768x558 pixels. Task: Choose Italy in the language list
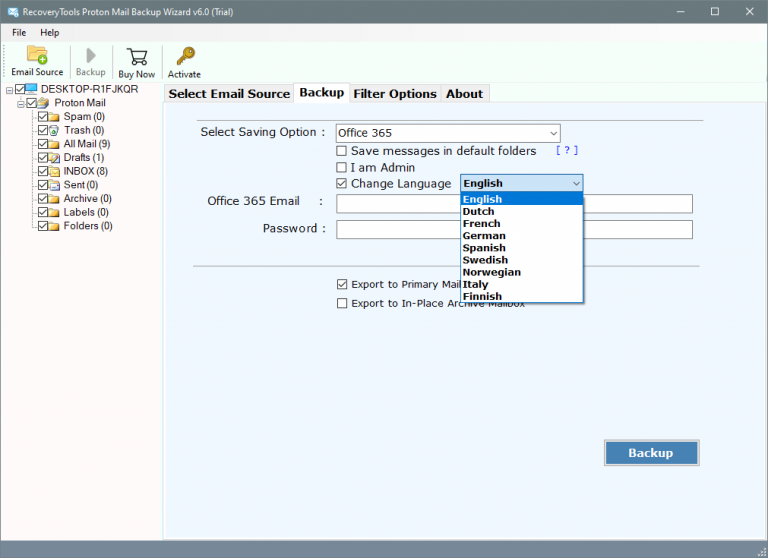tap(522, 285)
